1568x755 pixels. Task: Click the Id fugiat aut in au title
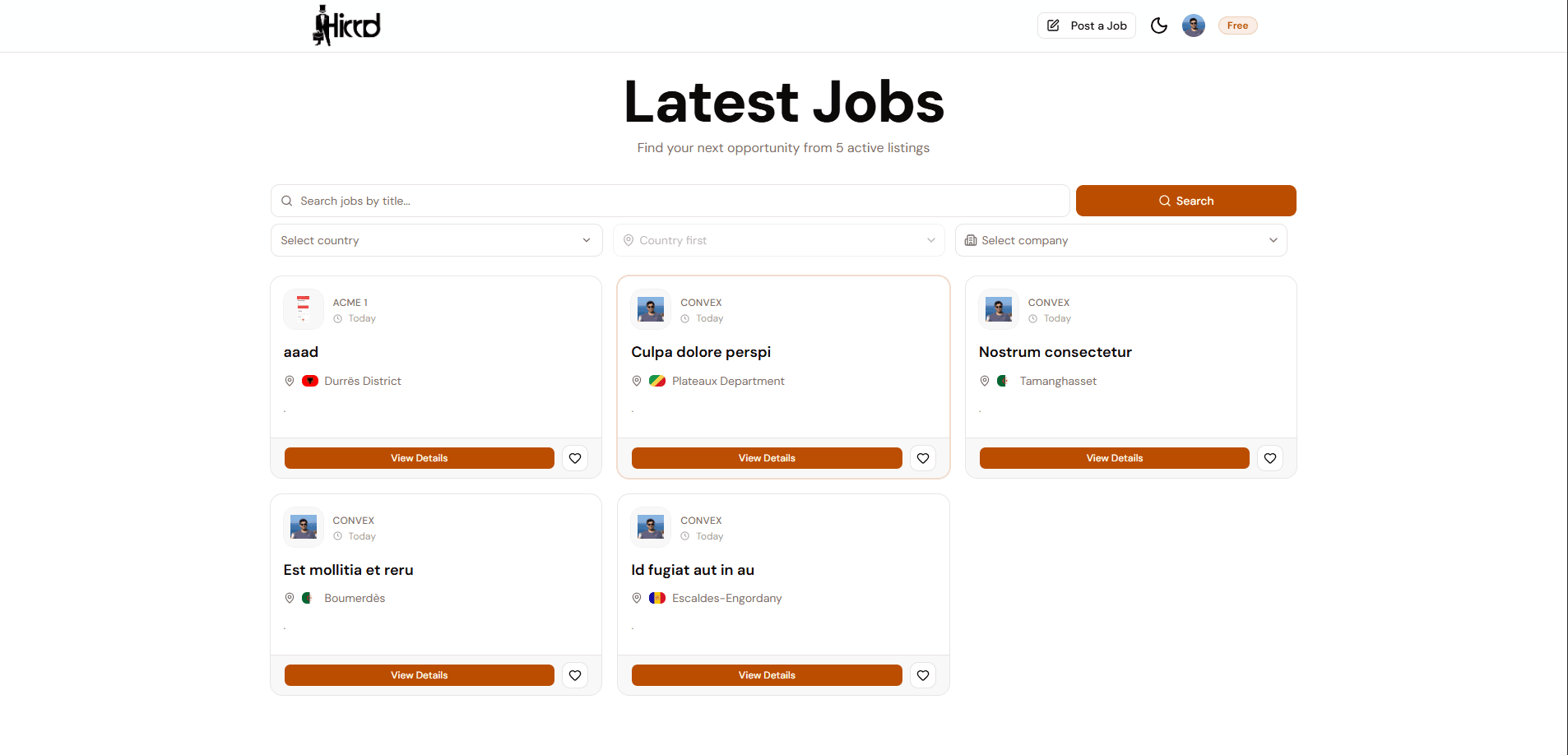693,570
